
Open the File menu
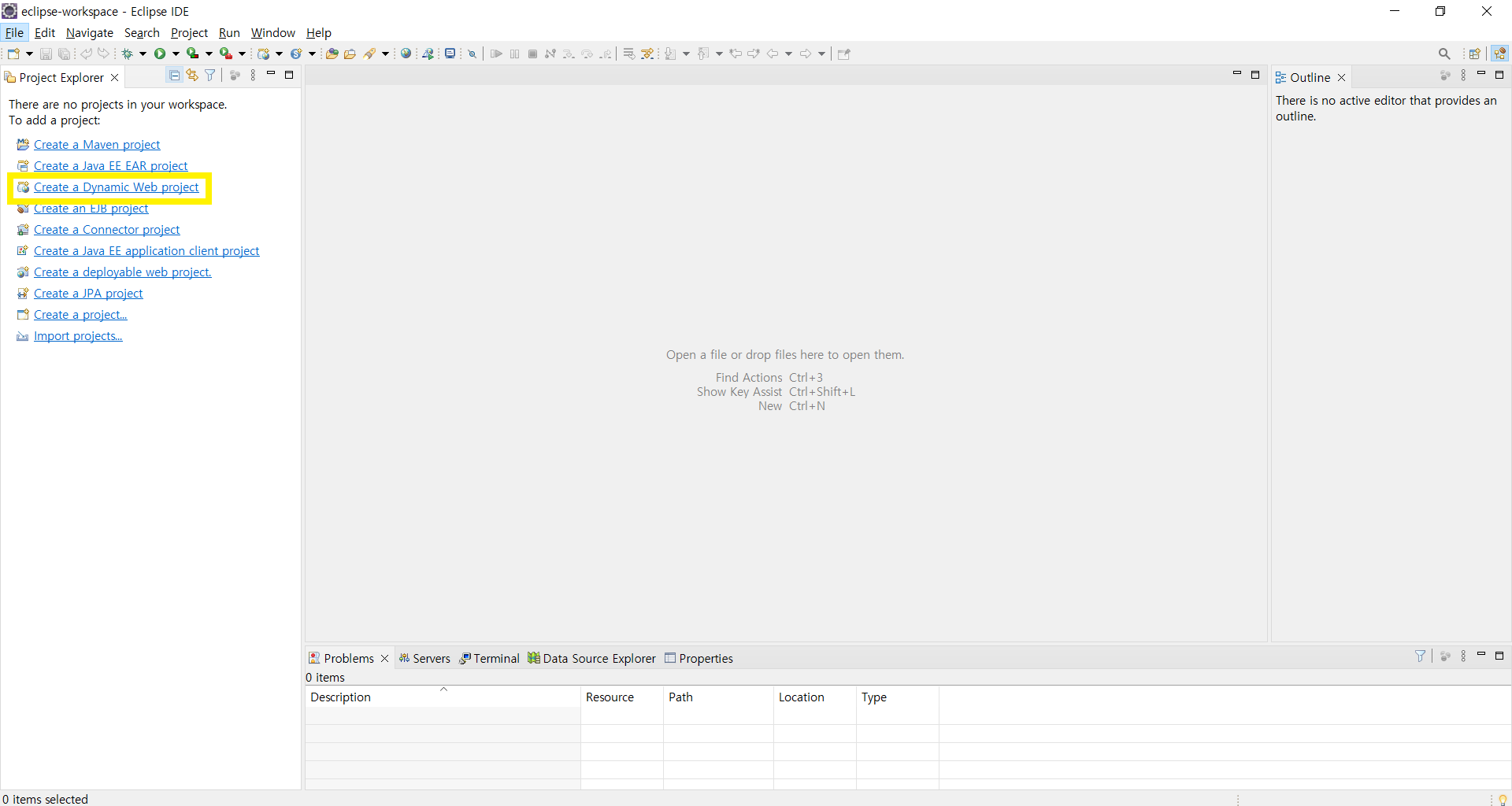(14, 32)
